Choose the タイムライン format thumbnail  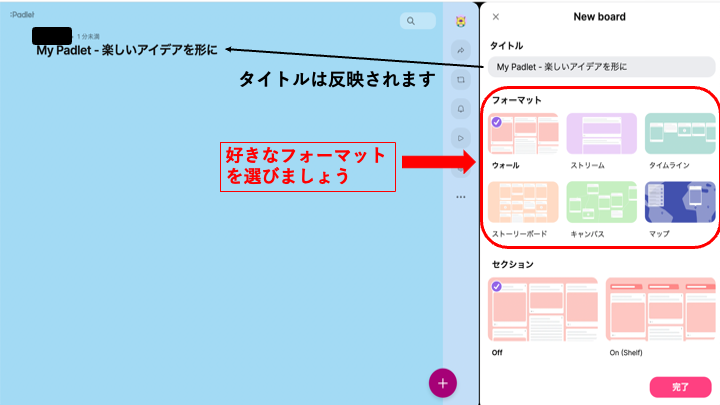[x=680, y=133]
